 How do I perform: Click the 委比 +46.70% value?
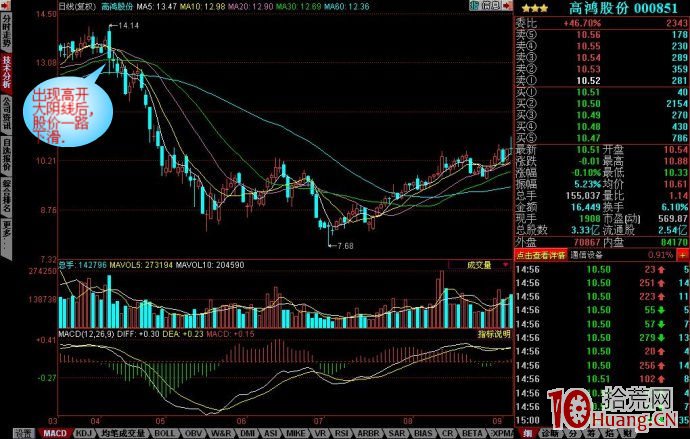(582, 23)
